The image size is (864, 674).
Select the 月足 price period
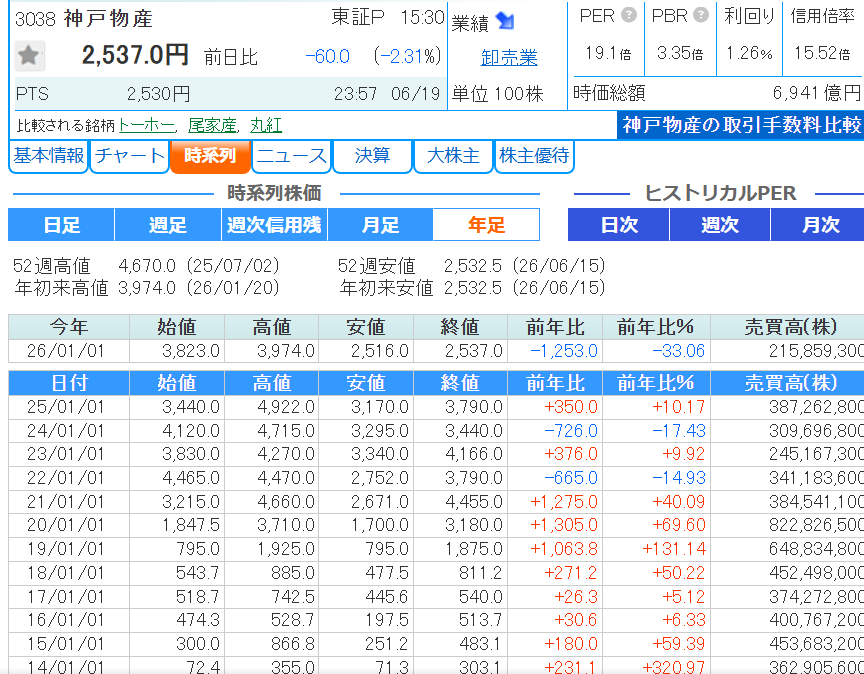380,225
